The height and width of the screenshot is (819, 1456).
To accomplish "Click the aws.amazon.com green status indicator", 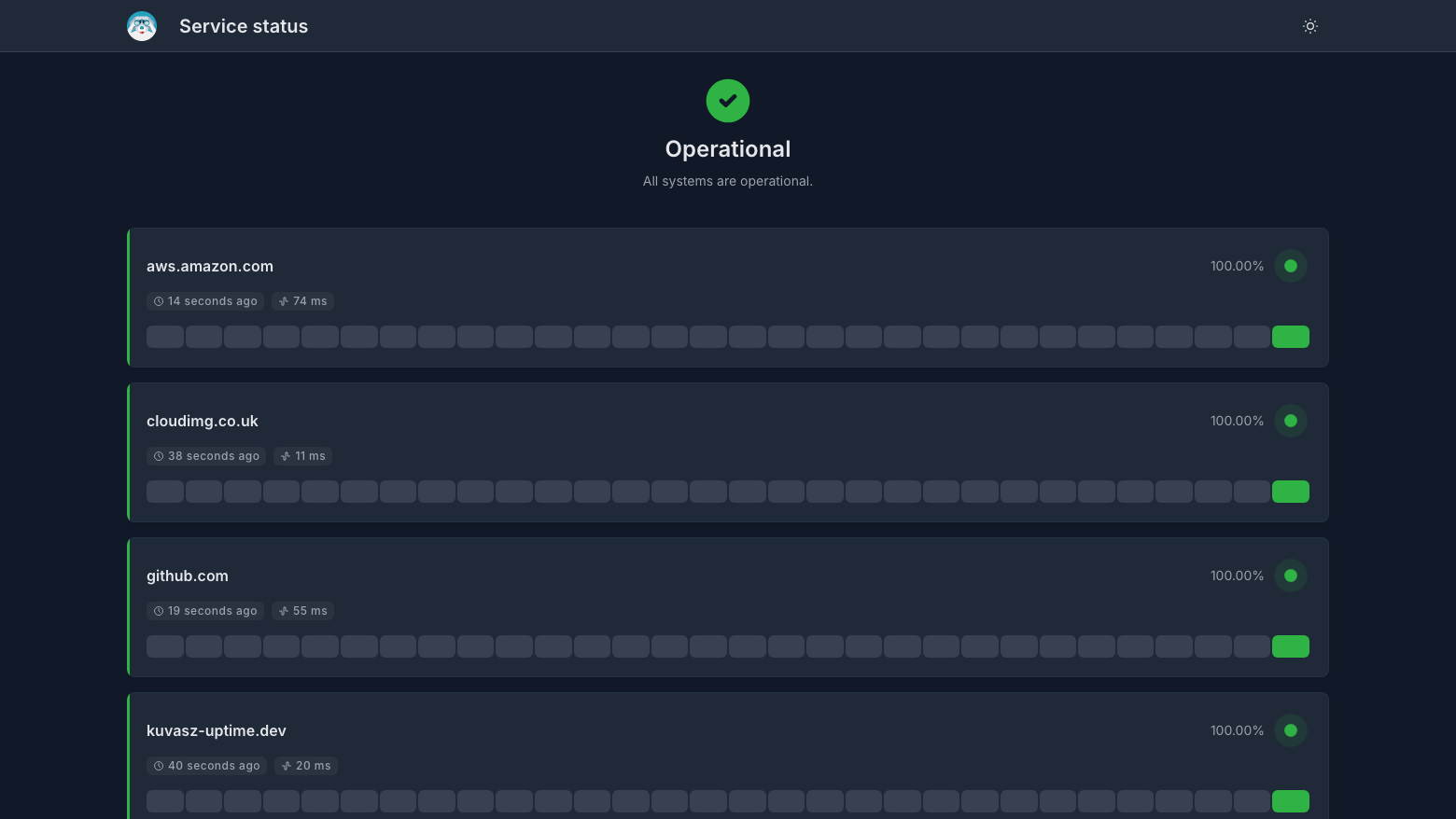I will click(x=1291, y=266).
